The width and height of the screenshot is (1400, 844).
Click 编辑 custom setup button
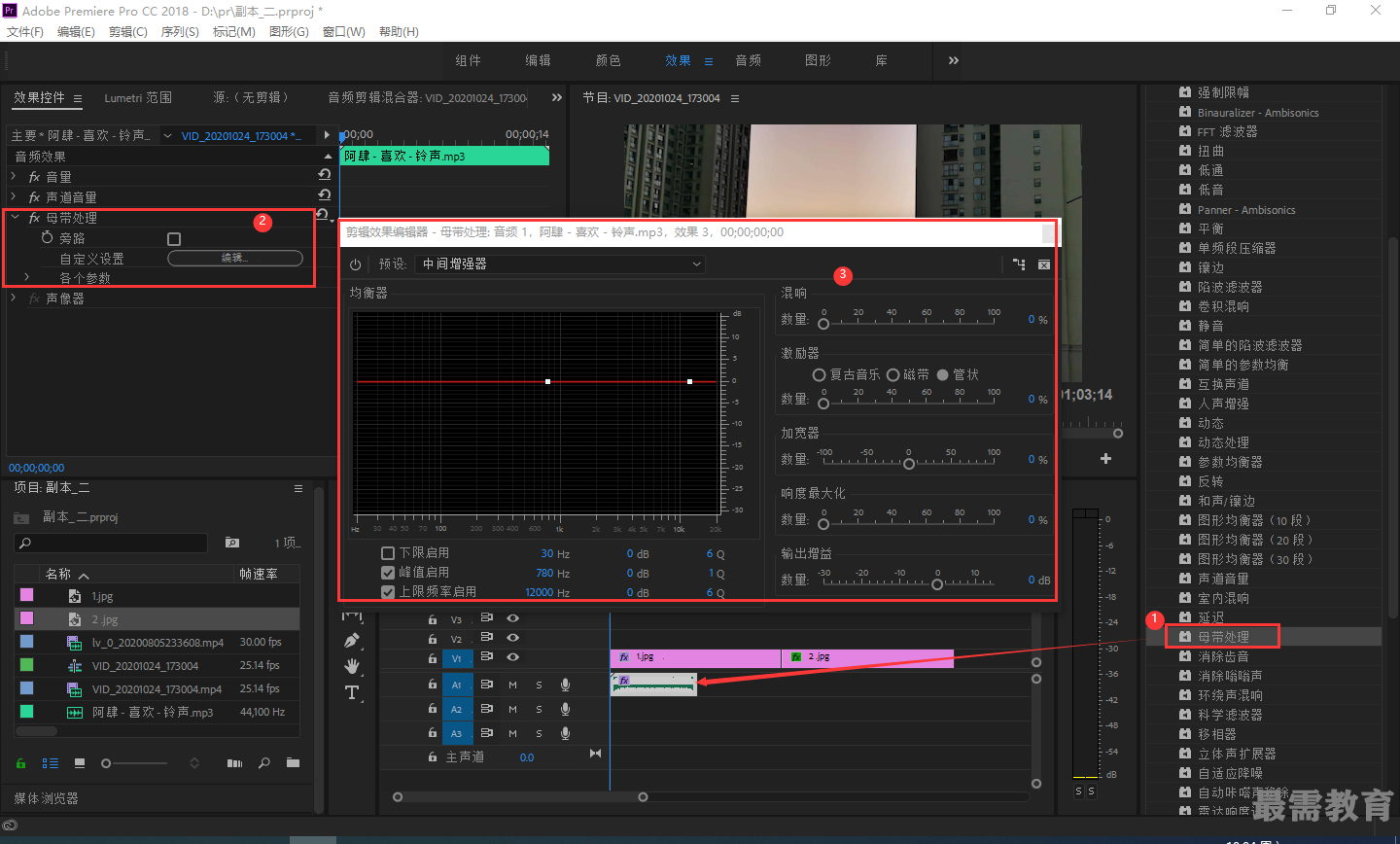pos(235,258)
